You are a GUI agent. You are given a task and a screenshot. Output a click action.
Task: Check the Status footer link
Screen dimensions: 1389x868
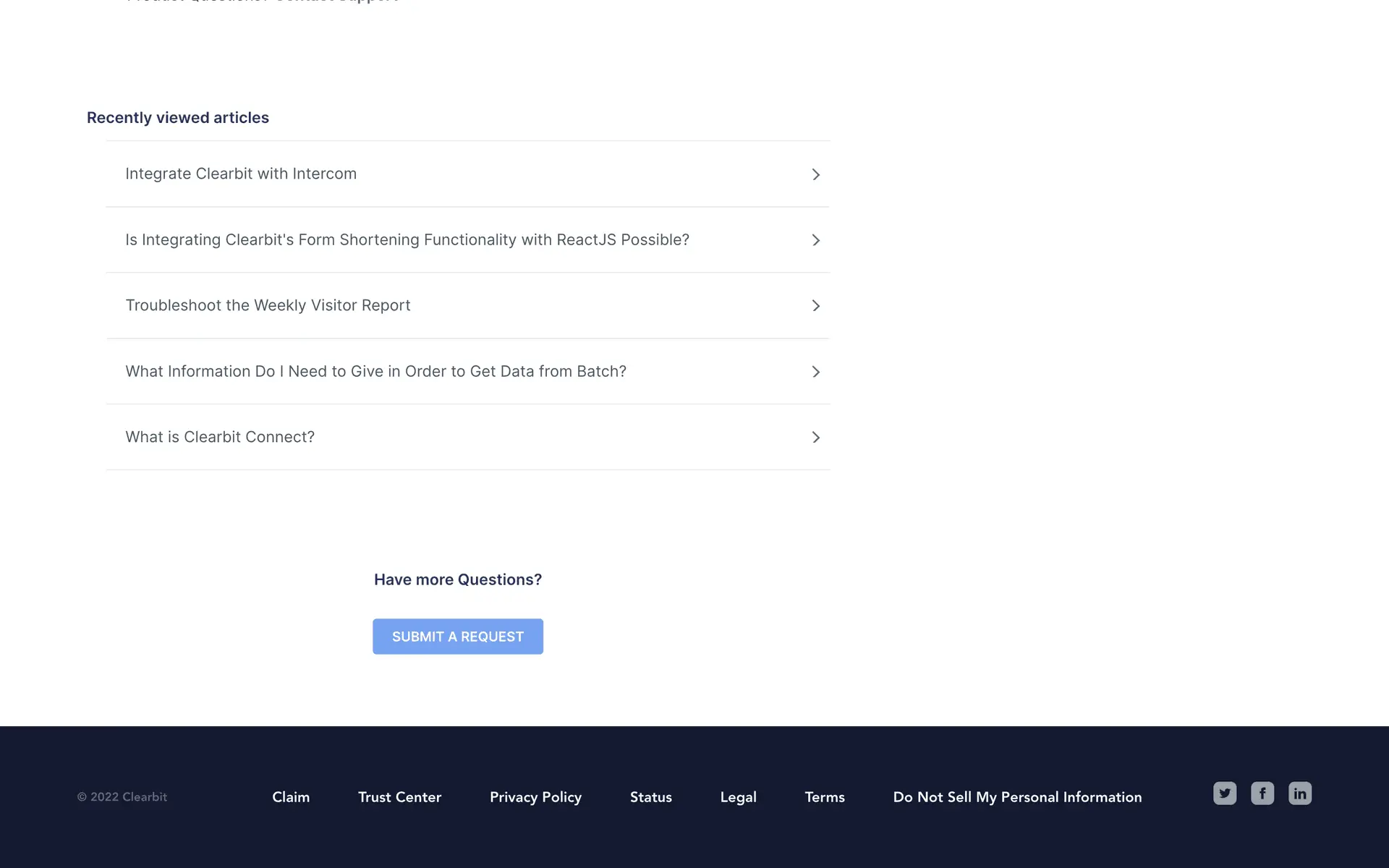pyautogui.click(x=650, y=797)
